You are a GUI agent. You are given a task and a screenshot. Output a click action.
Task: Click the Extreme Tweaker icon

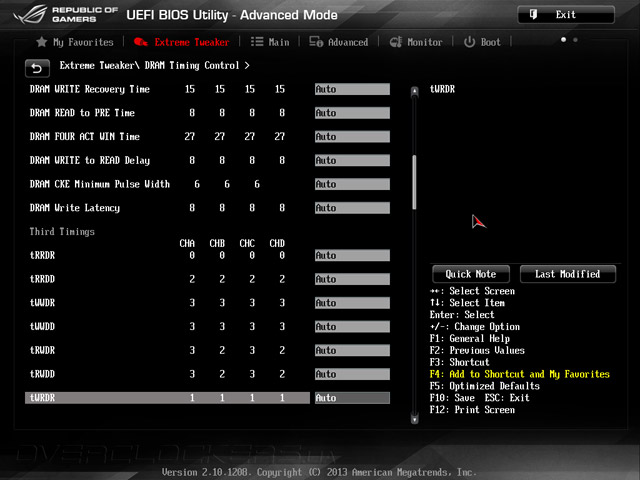click(141, 42)
